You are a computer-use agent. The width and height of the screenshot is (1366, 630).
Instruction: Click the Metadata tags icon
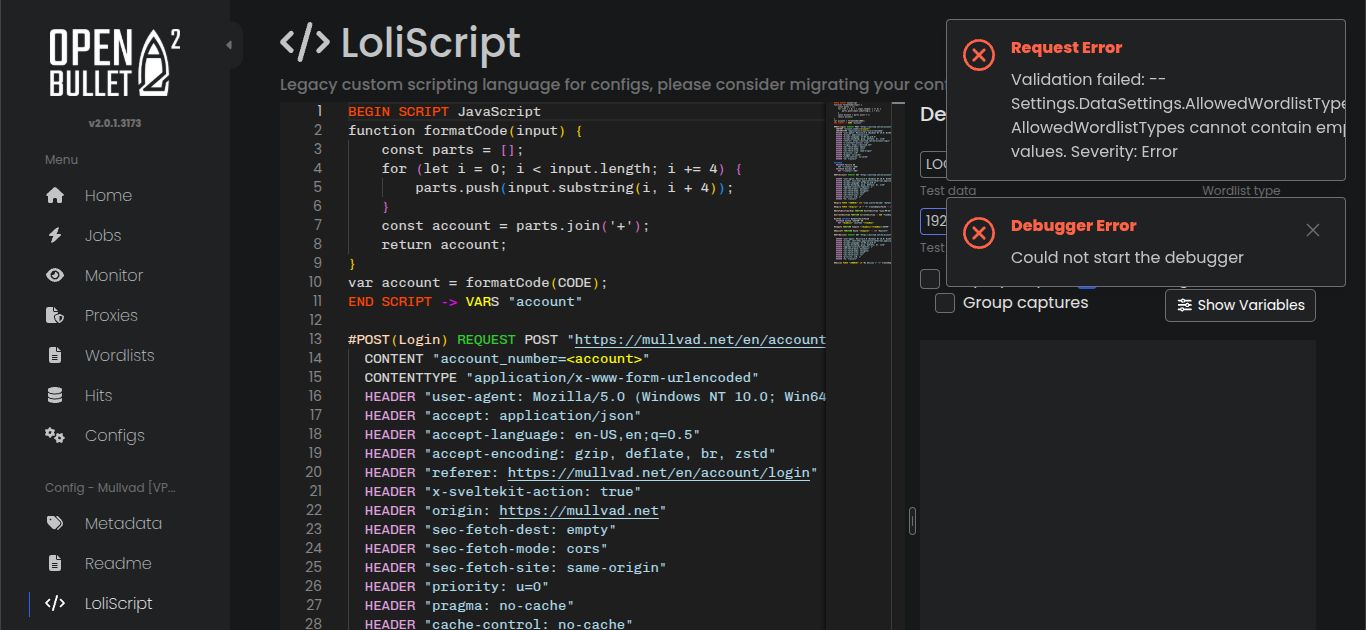[55, 523]
